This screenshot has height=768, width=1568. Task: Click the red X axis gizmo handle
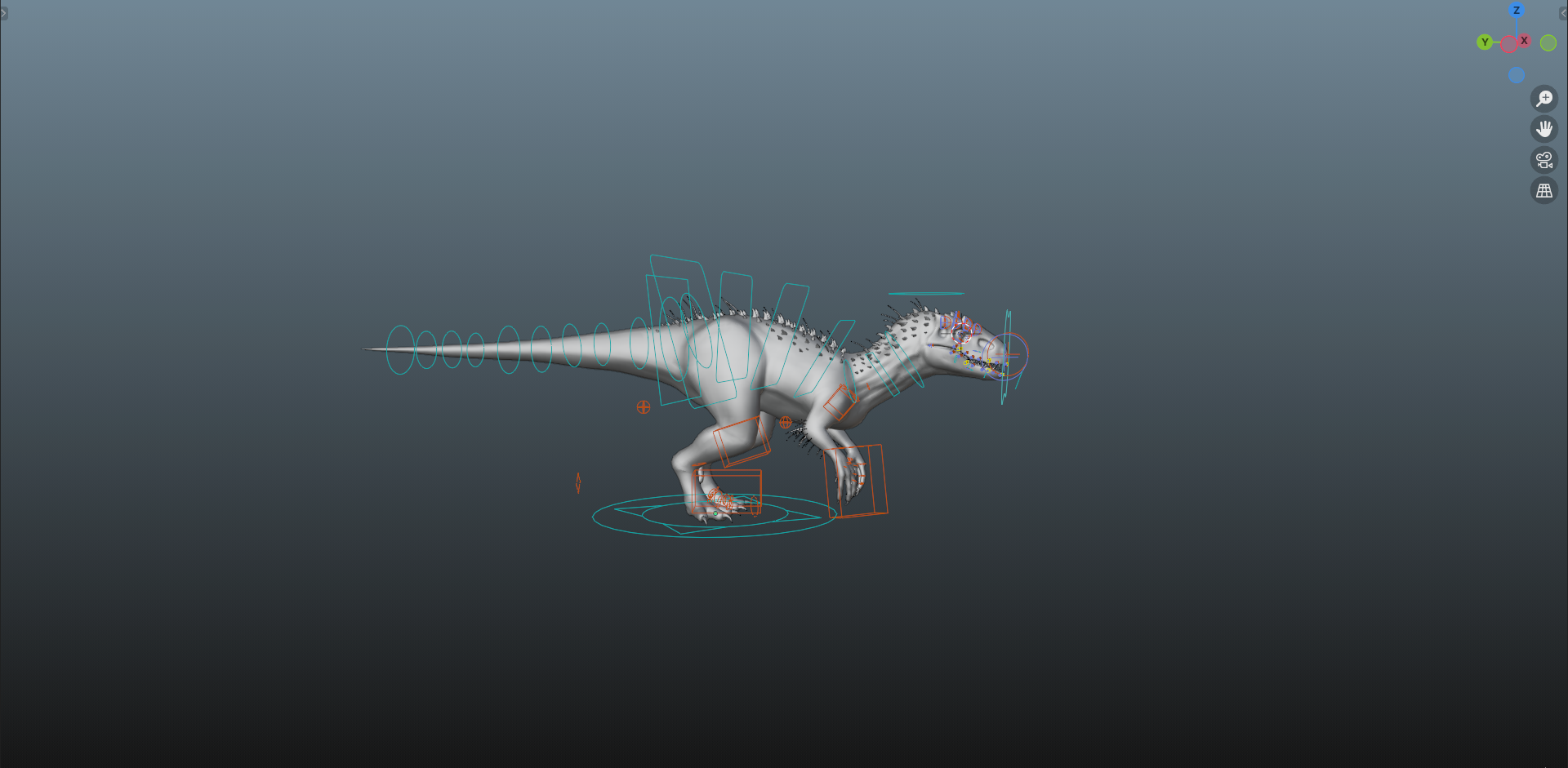(1524, 40)
